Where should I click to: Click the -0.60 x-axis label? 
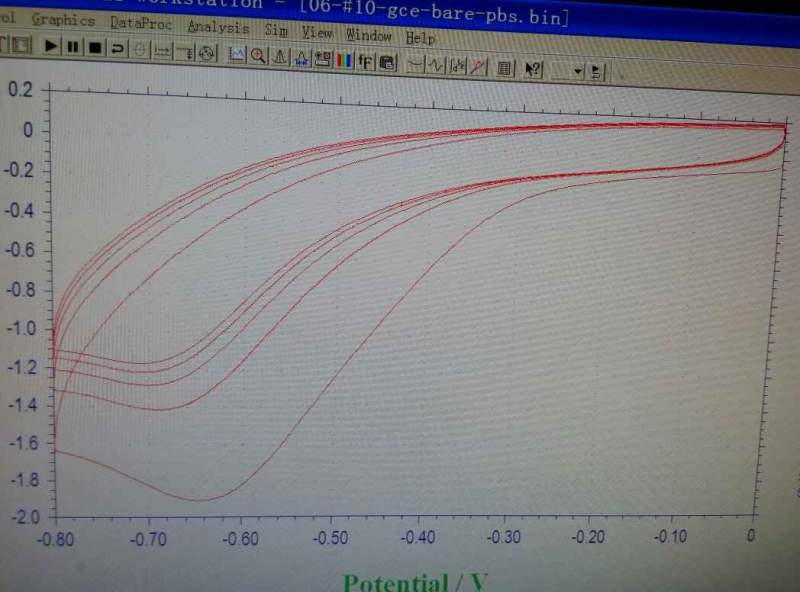click(240, 538)
